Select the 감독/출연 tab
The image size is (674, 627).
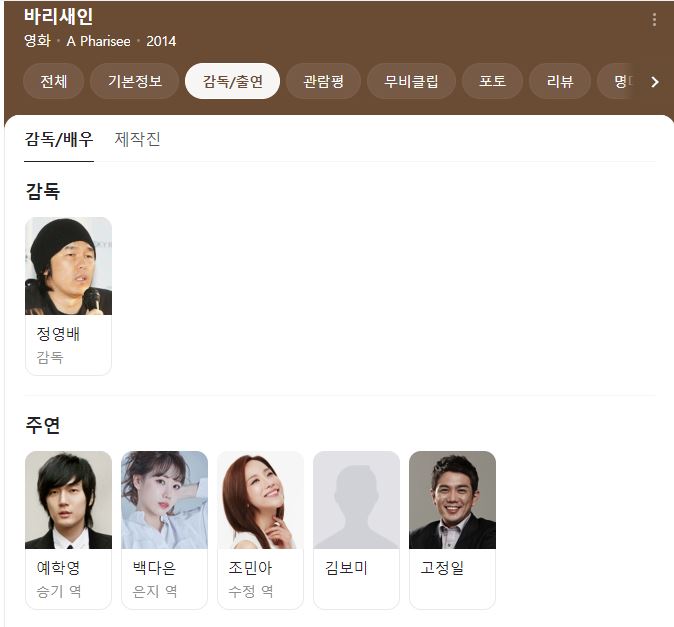pos(232,81)
